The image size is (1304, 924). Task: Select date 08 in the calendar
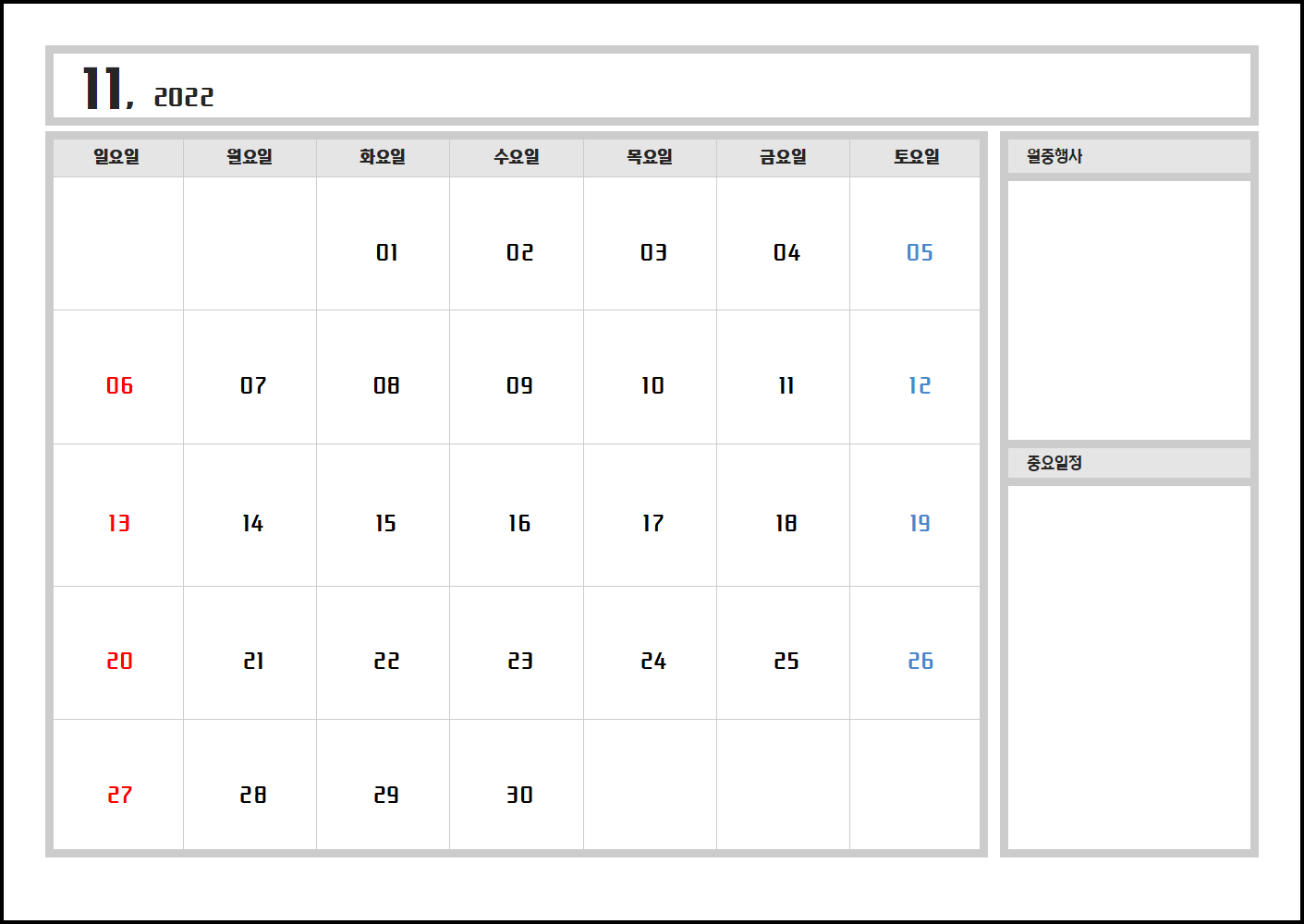click(386, 385)
